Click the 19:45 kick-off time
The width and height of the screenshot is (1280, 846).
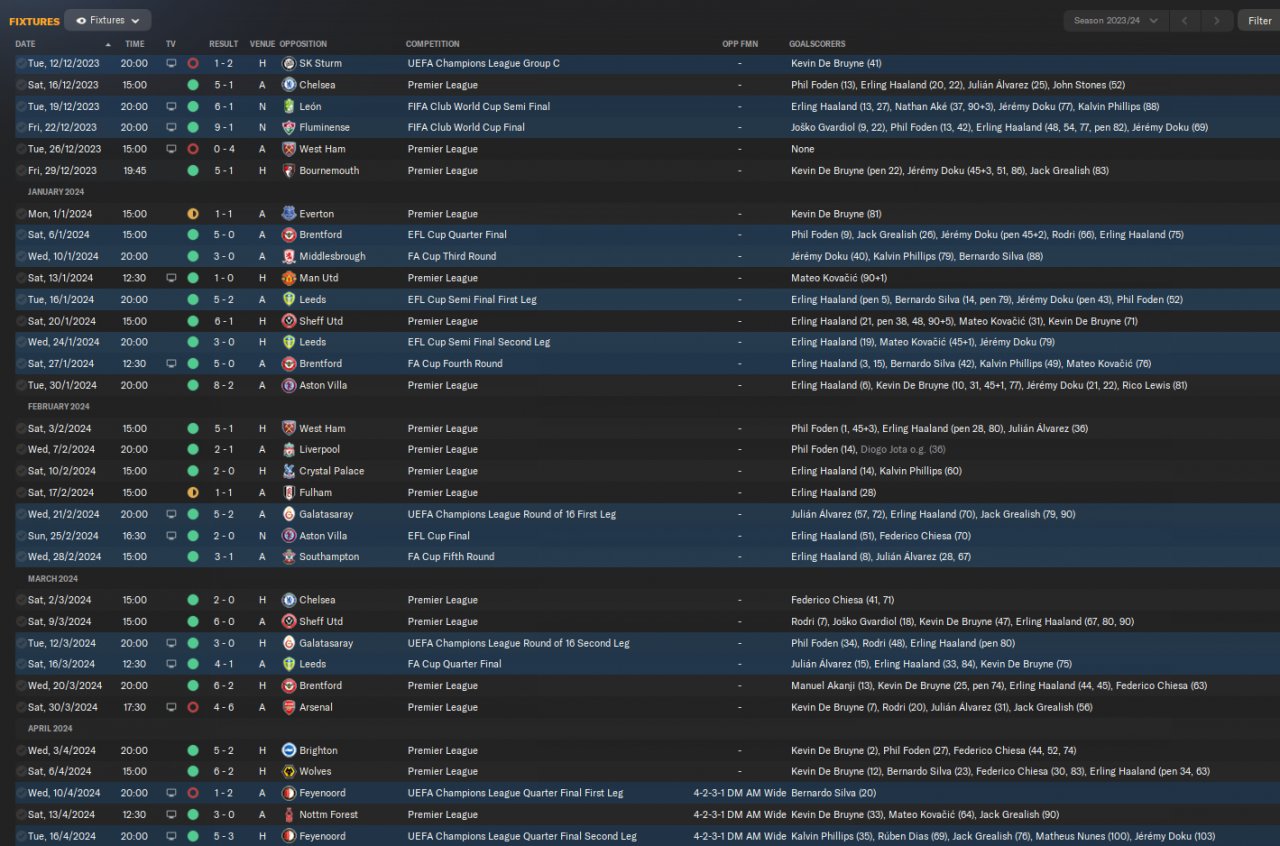click(134, 171)
